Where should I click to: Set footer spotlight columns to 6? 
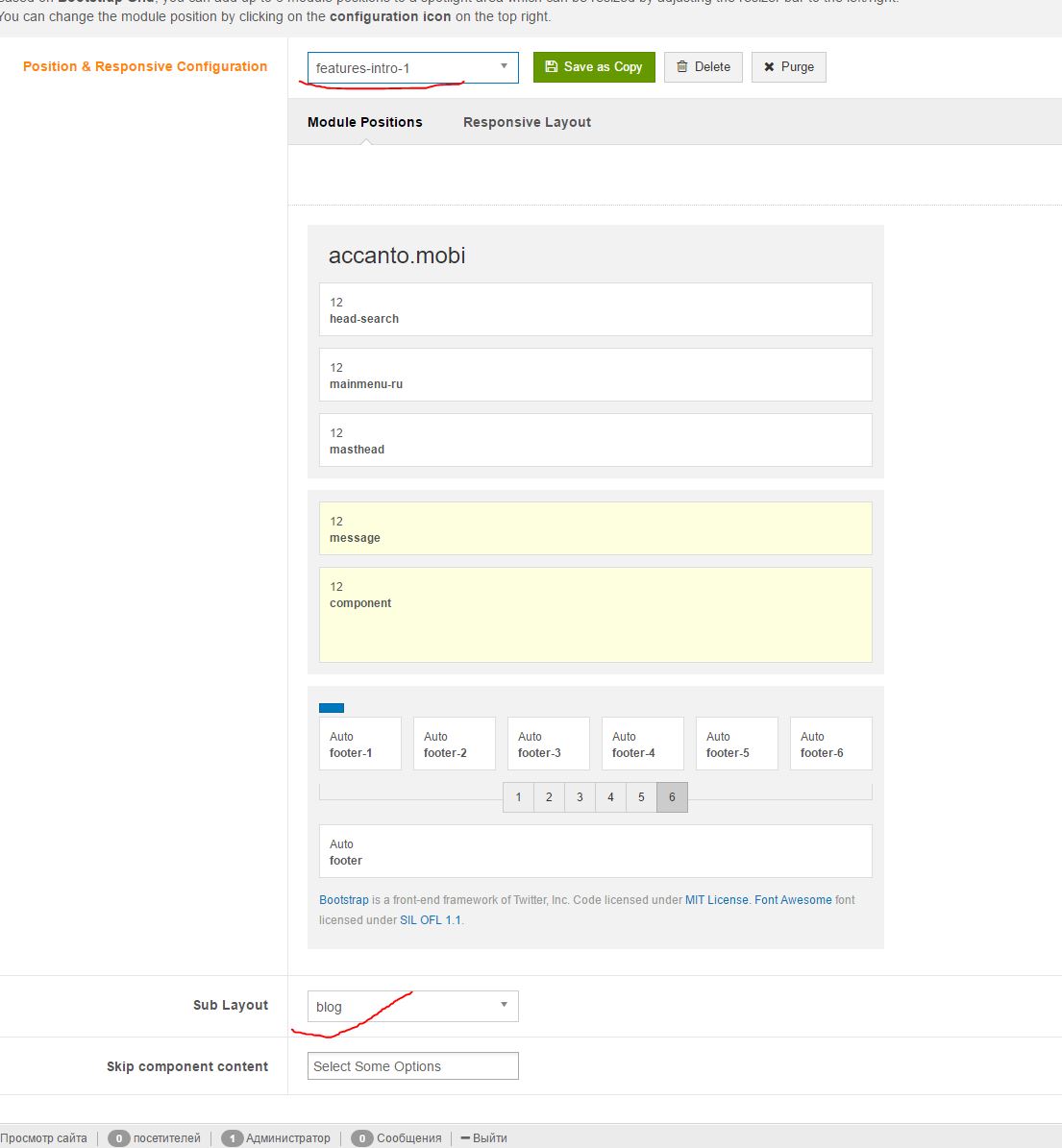[673, 797]
